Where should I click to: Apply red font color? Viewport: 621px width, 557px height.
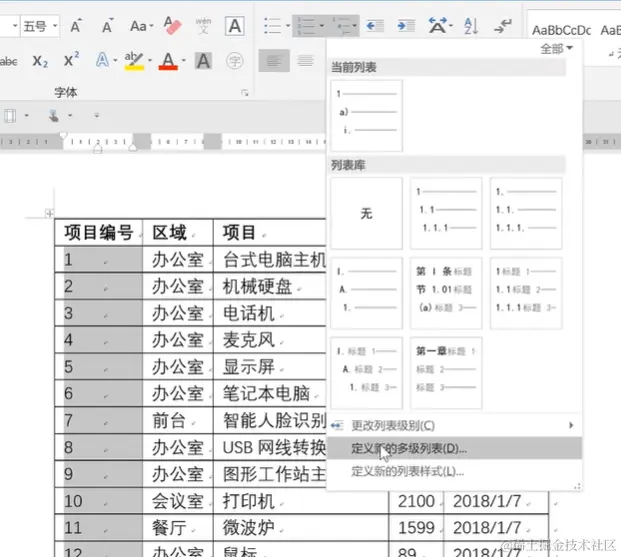pyautogui.click(x=168, y=61)
